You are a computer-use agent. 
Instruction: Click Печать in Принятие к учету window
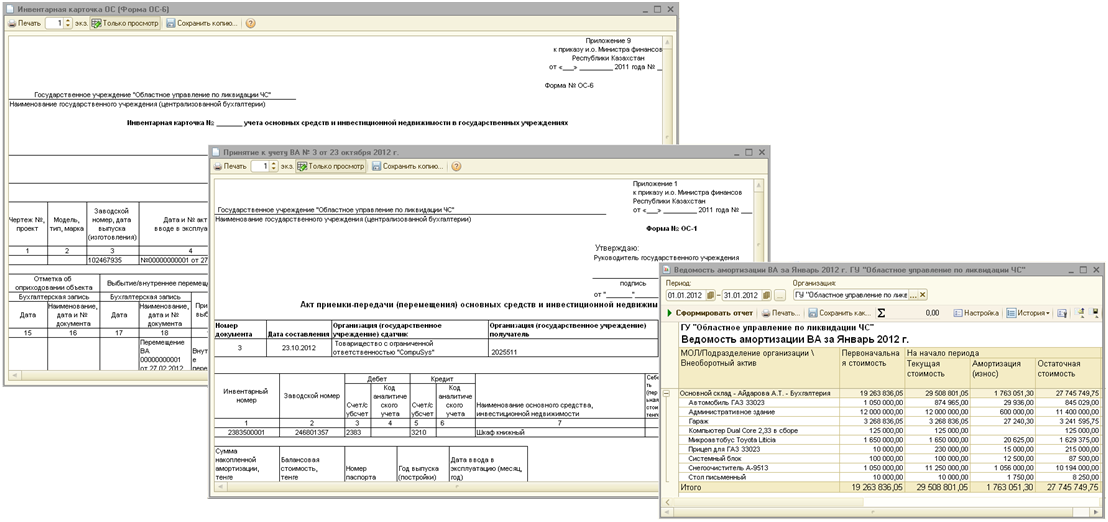coord(230,166)
